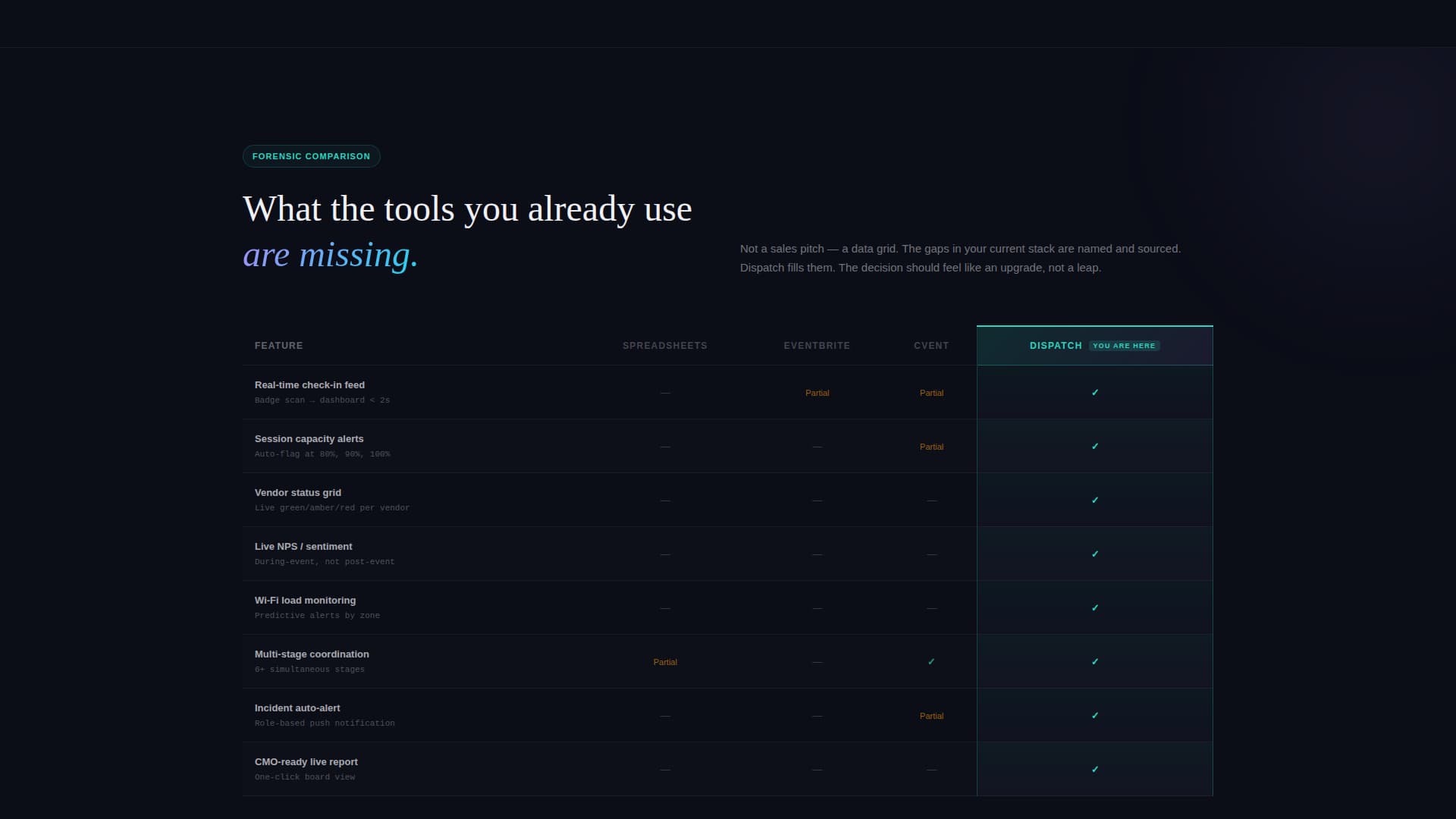Click the 'What the tools you already use' heading
This screenshot has width=1456, height=819.
click(467, 210)
